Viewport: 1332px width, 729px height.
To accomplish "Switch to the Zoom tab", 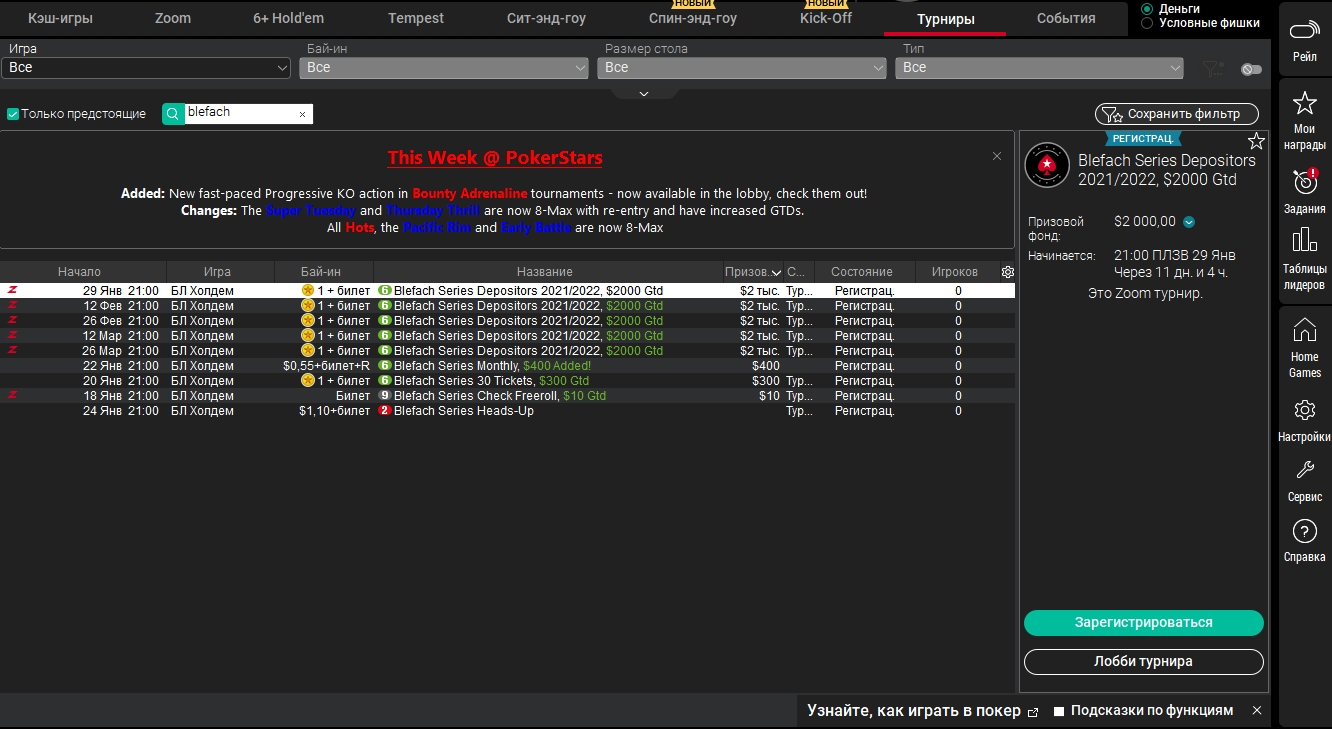I will click(173, 18).
